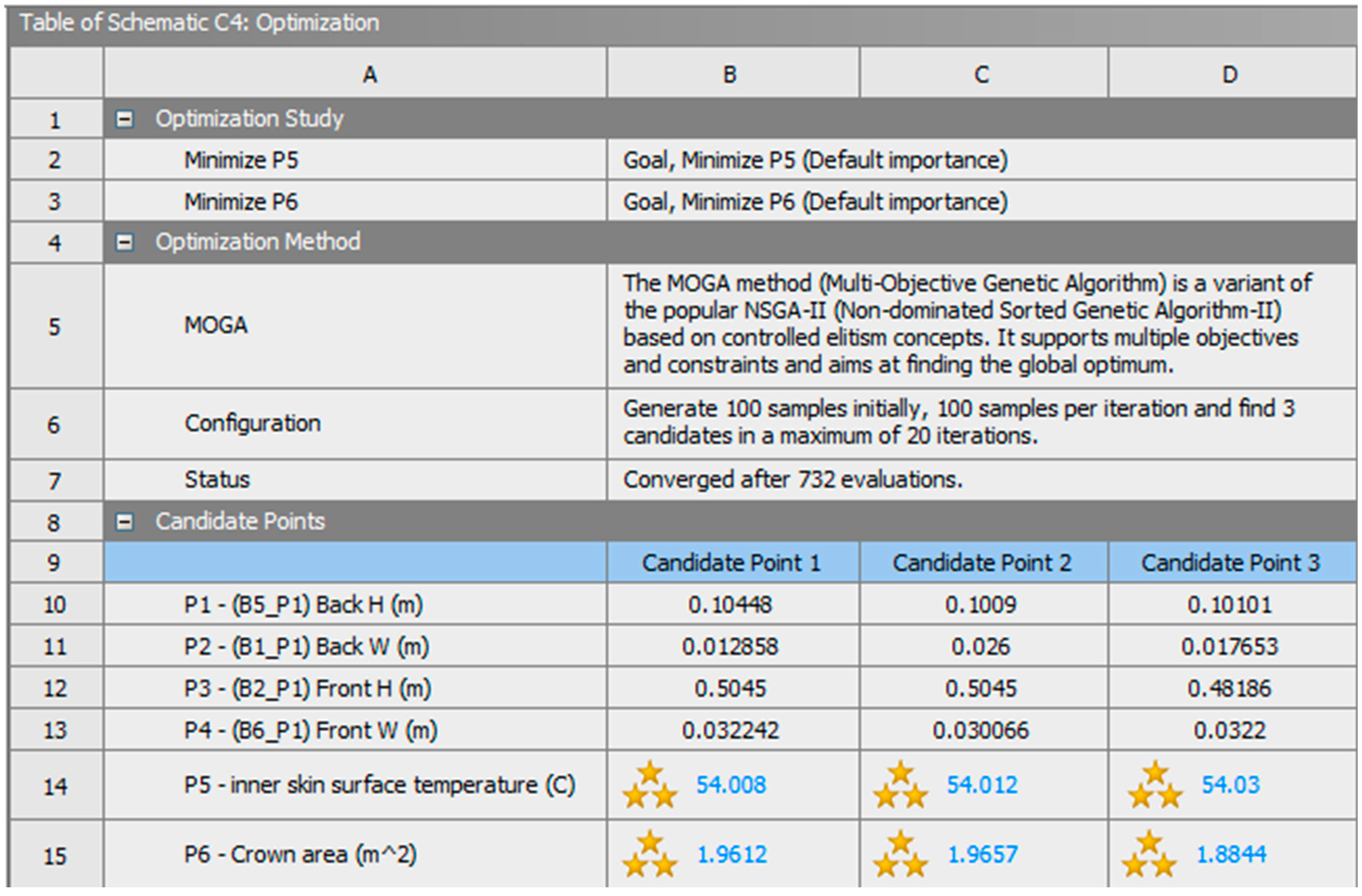Screen dimensions: 1362x896
Task: Select the Candidate Point 3 column heading
Action: pyautogui.click(x=1231, y=563)
